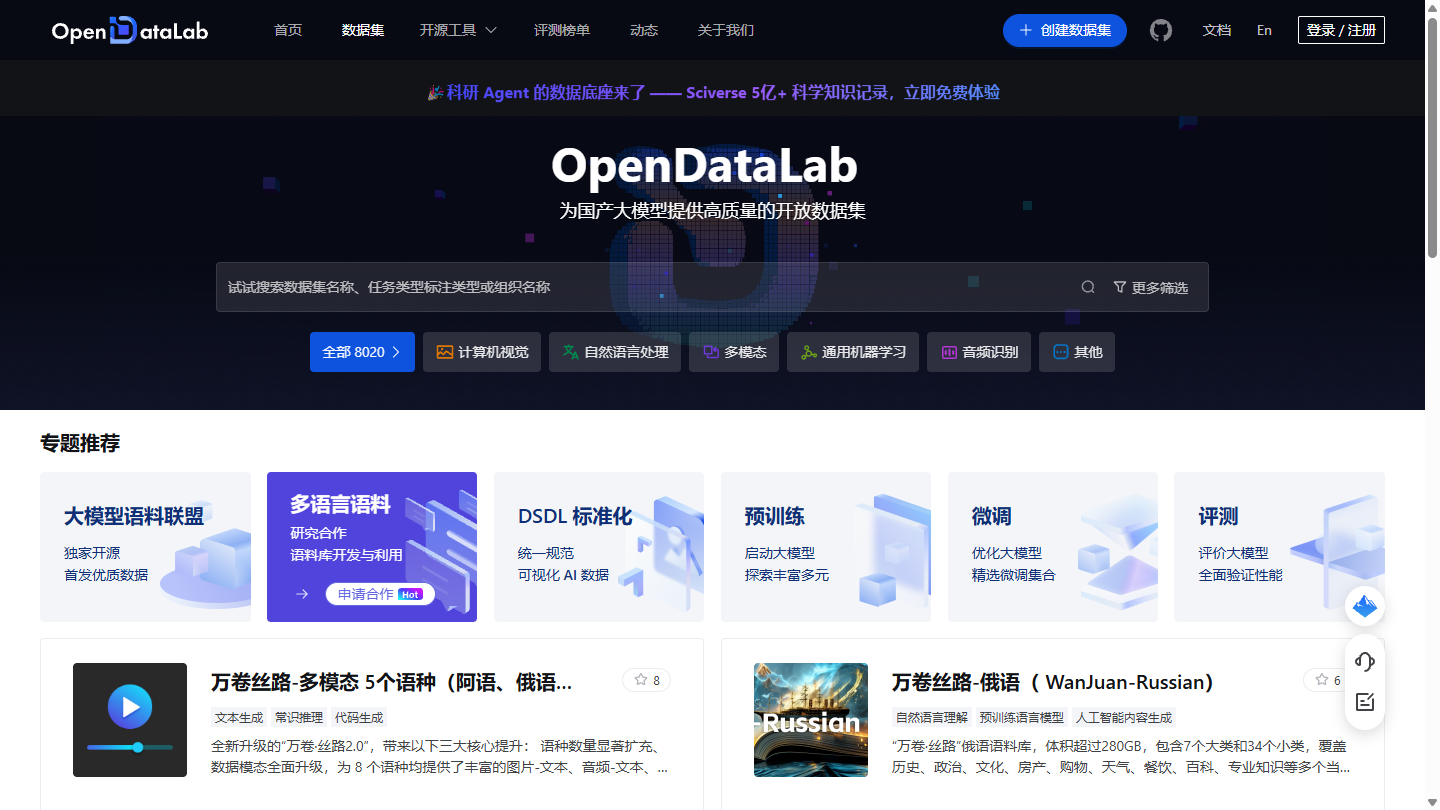Image resolution: width=1440 pixels, height=810 pixels.
Task: Open the 文档 link in header
Action: tap(1217, 30)
